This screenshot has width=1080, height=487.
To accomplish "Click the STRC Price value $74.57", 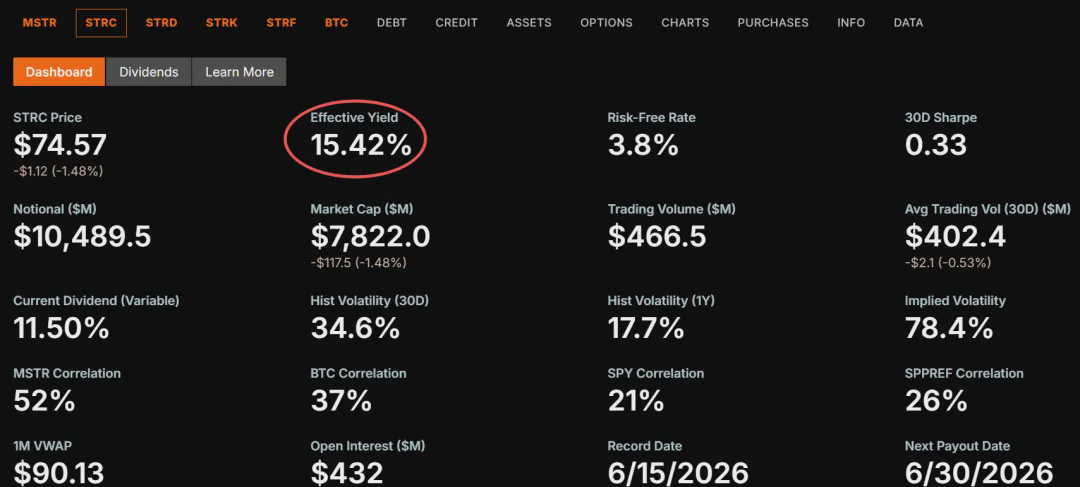I will click(x=60, y=145).
